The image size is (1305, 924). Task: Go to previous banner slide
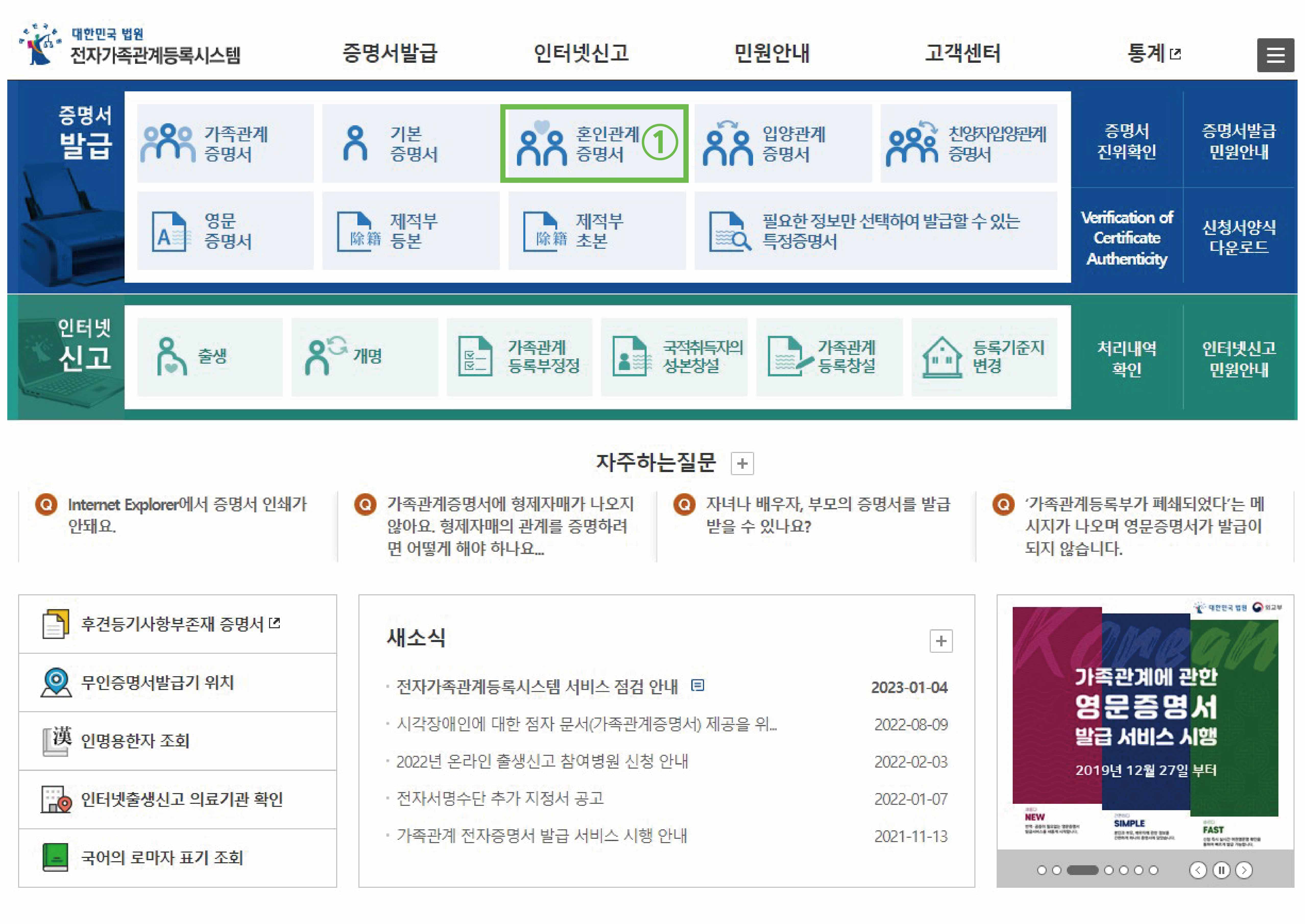coord(1198,870)
